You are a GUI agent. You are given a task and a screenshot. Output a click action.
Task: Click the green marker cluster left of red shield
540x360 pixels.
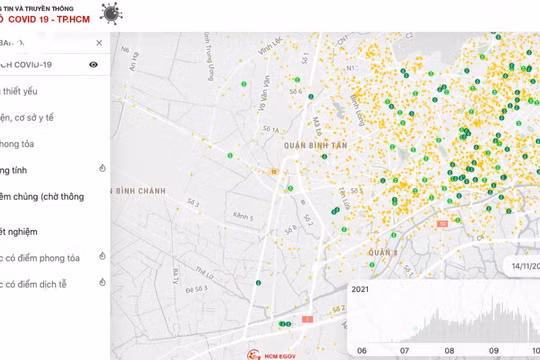[285, 324]
